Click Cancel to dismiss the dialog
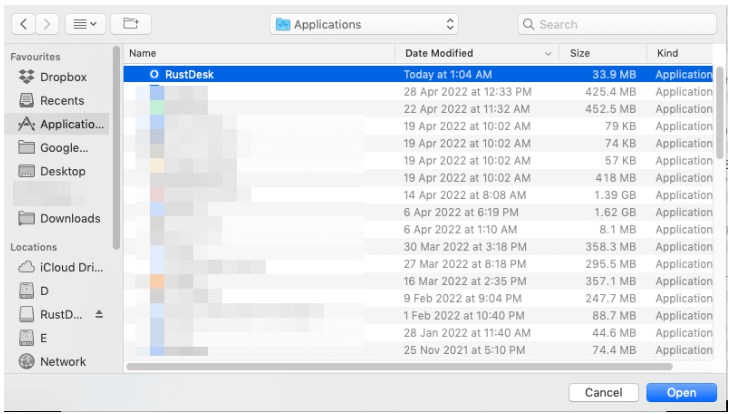 tap(603, 392)
